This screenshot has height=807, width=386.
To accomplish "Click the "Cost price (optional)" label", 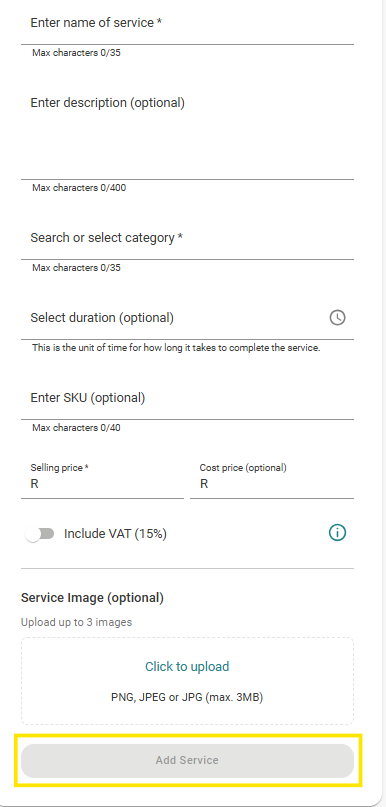I will (x=243, y=468).
